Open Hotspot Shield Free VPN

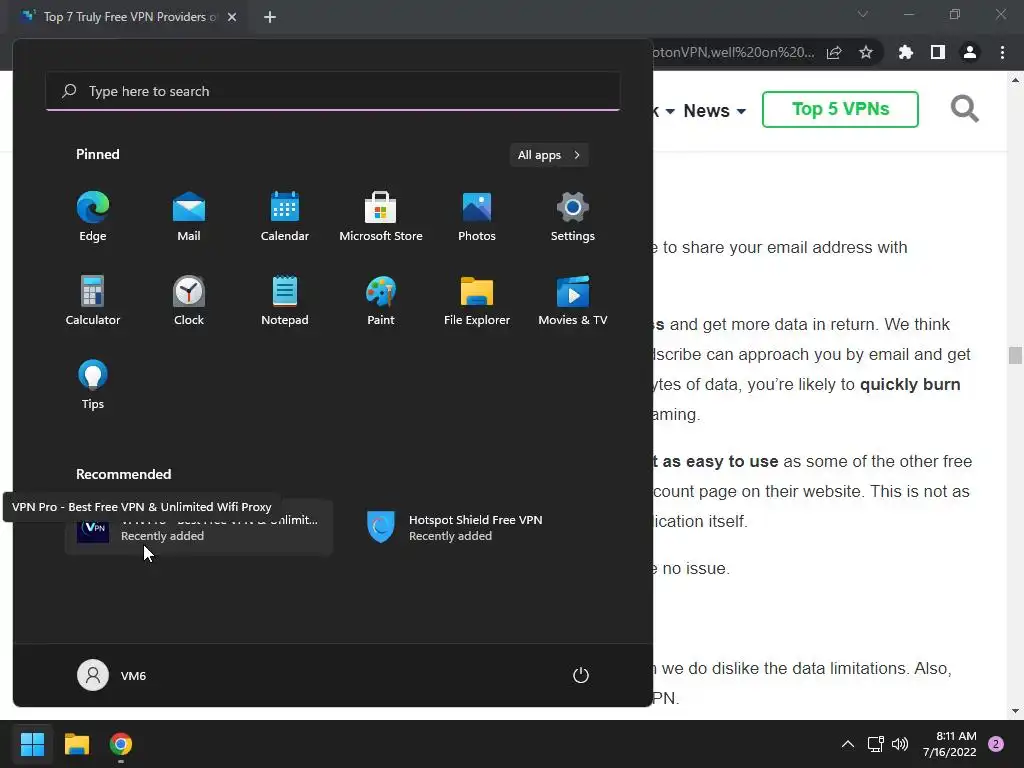click(x=487, y=528)
